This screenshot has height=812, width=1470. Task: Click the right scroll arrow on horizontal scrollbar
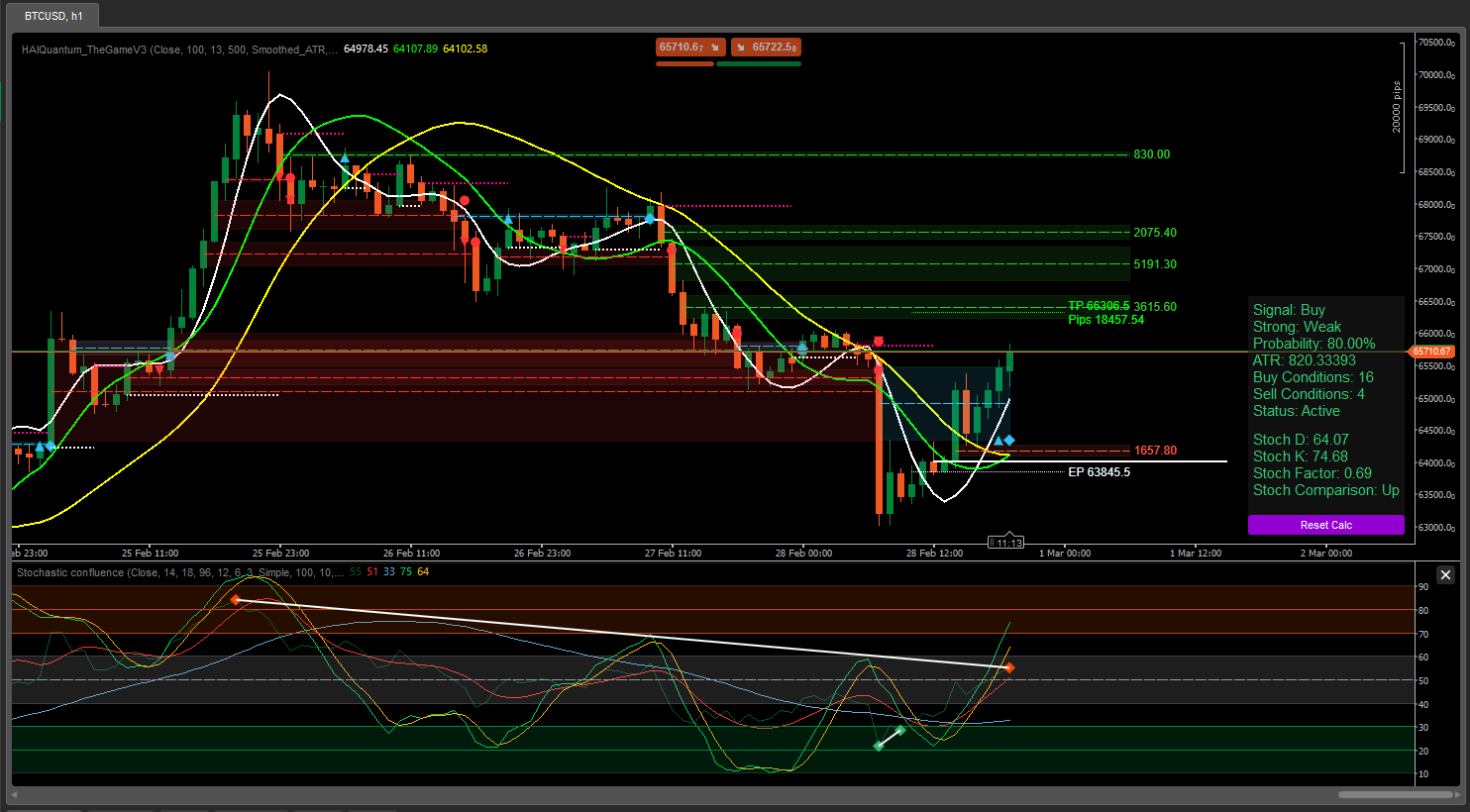pos(1457,794)
